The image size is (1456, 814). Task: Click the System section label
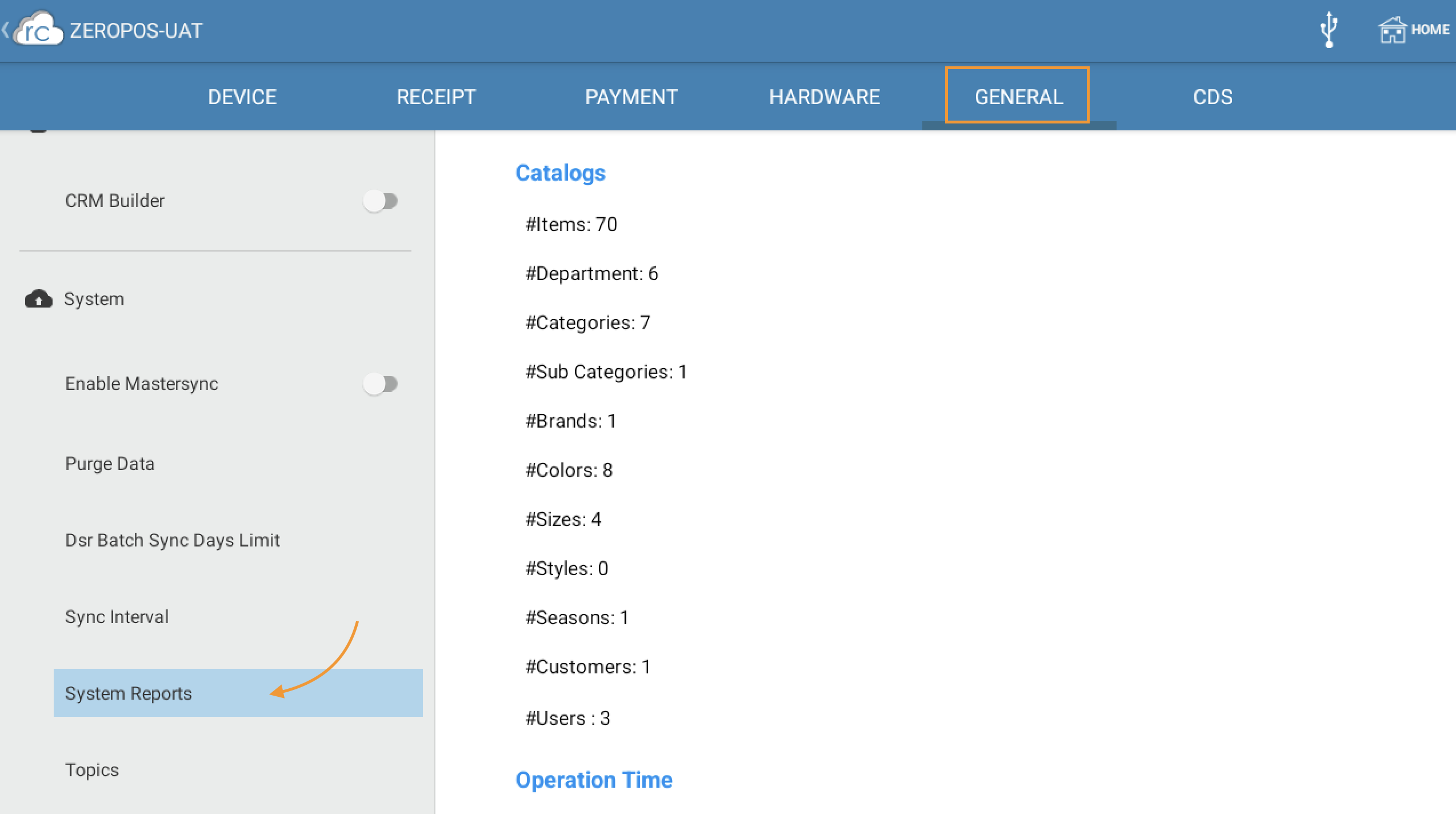[94, 299]
